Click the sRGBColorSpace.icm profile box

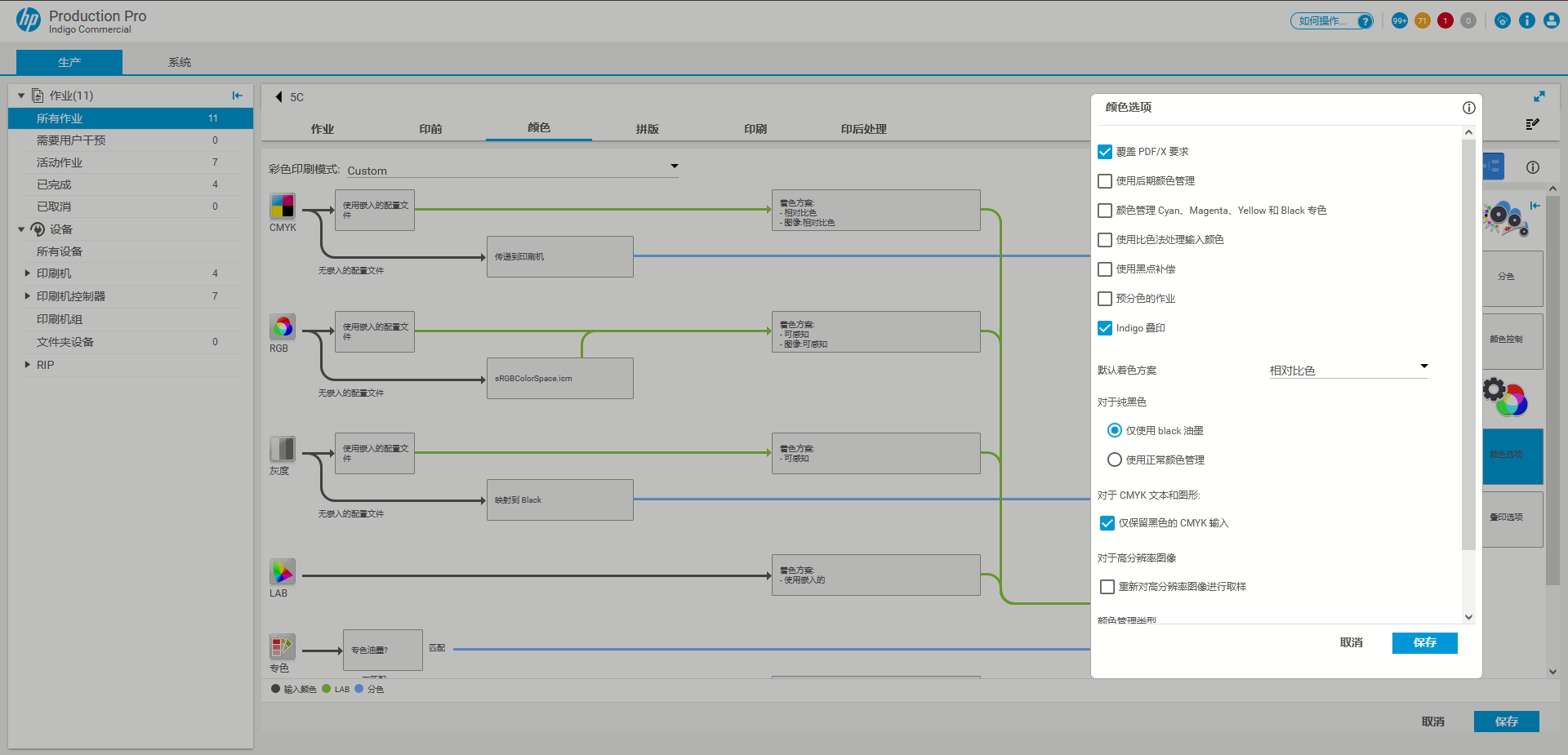560,379
